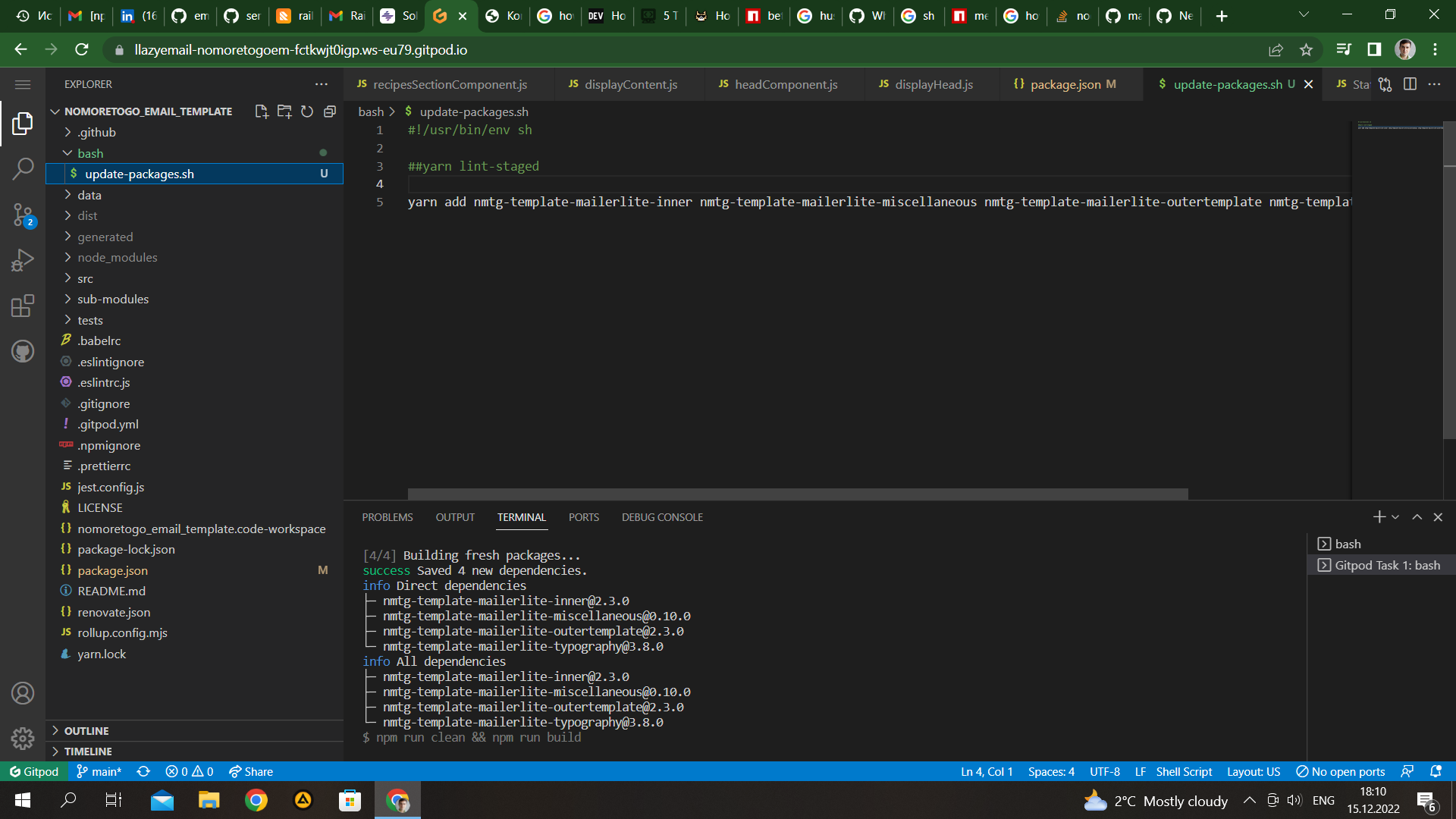Click the Share button in status bar
Image resolution: width=1456 pixels, height=819 pixels.
point(251,771)
